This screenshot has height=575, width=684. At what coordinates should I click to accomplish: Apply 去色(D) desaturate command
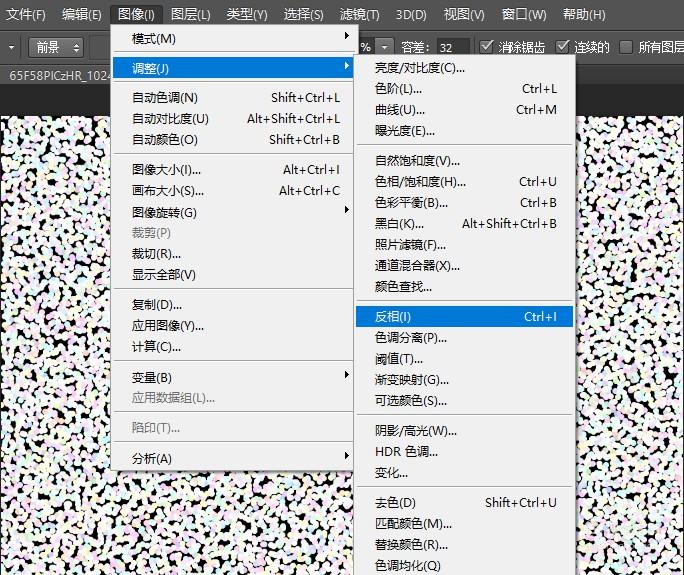point(464,503)
